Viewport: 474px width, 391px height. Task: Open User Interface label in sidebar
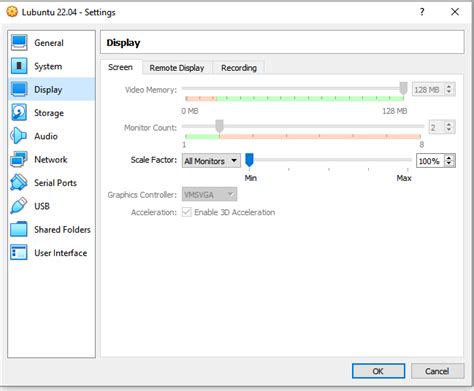click(x=61, y=253)
